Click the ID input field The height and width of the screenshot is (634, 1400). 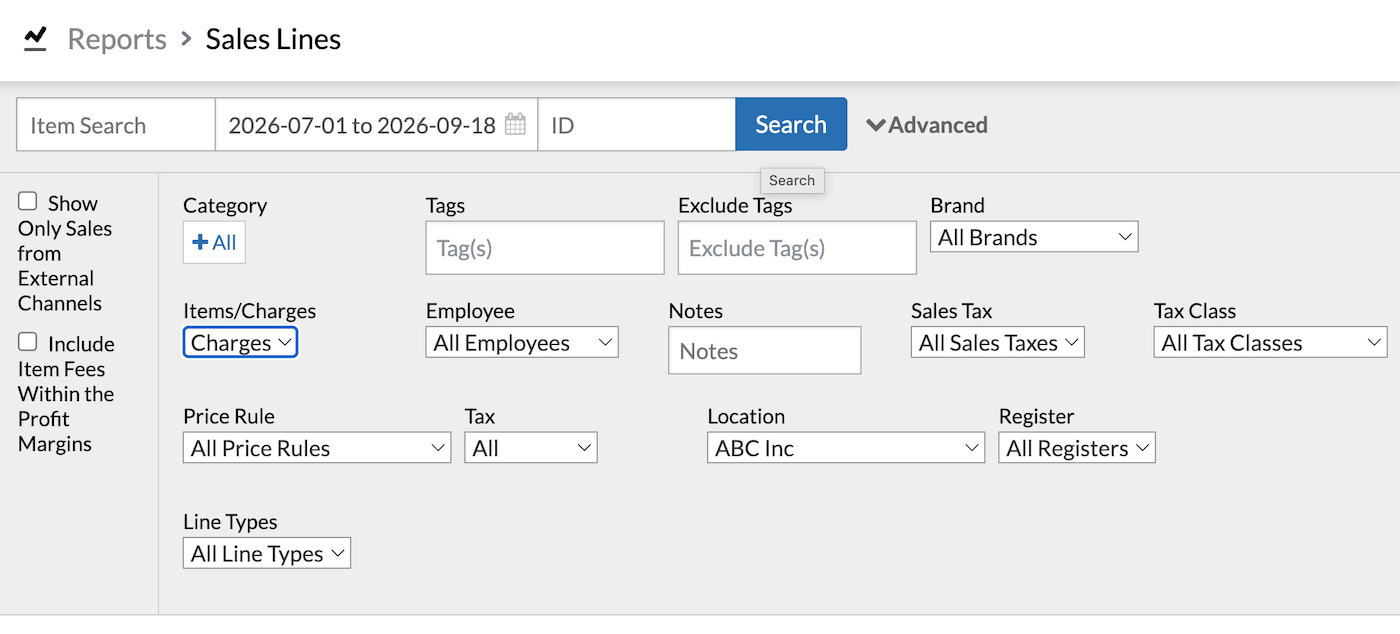[637, 125]
